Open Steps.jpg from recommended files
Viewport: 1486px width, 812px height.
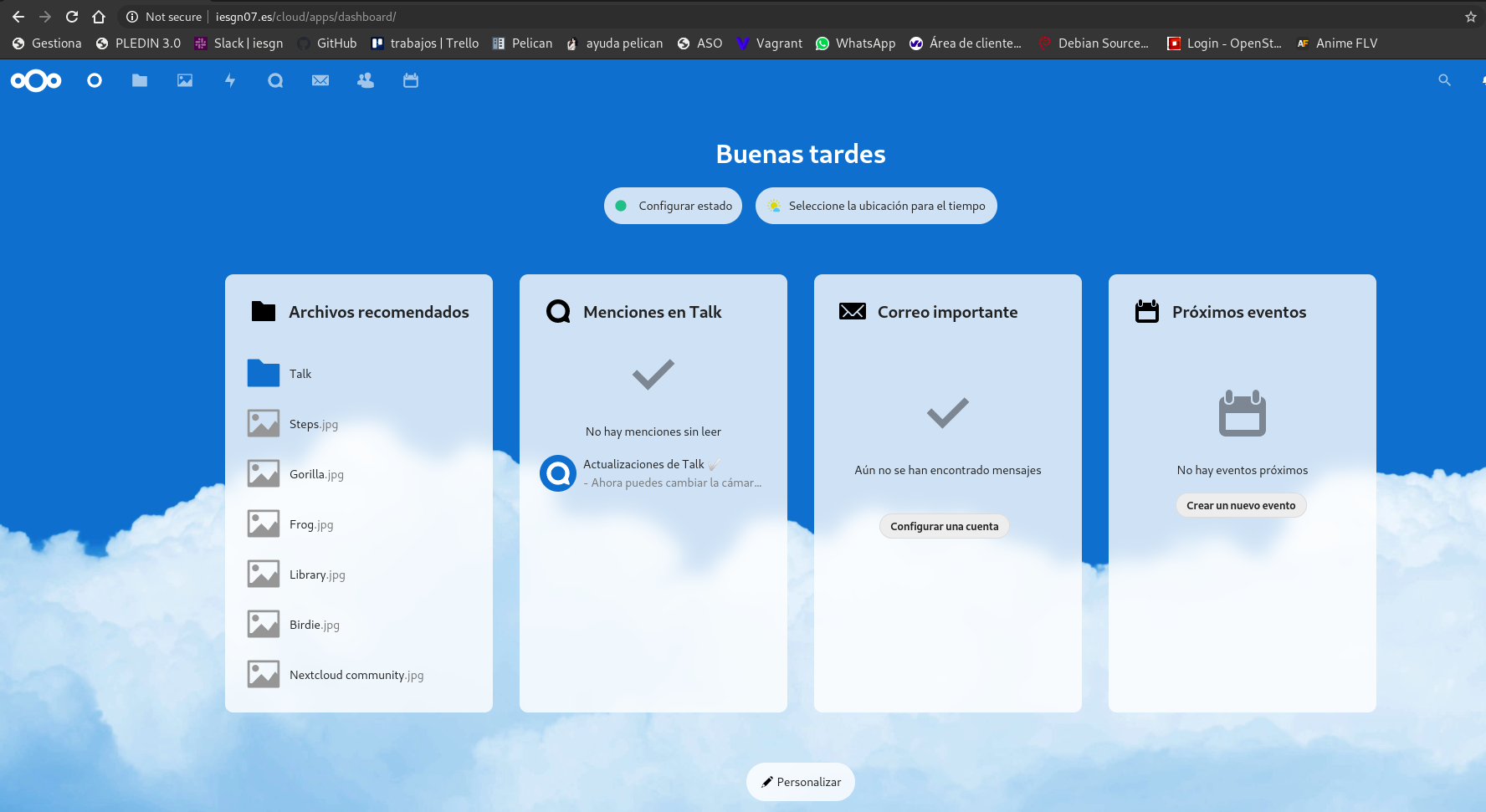tap(314, 424)
